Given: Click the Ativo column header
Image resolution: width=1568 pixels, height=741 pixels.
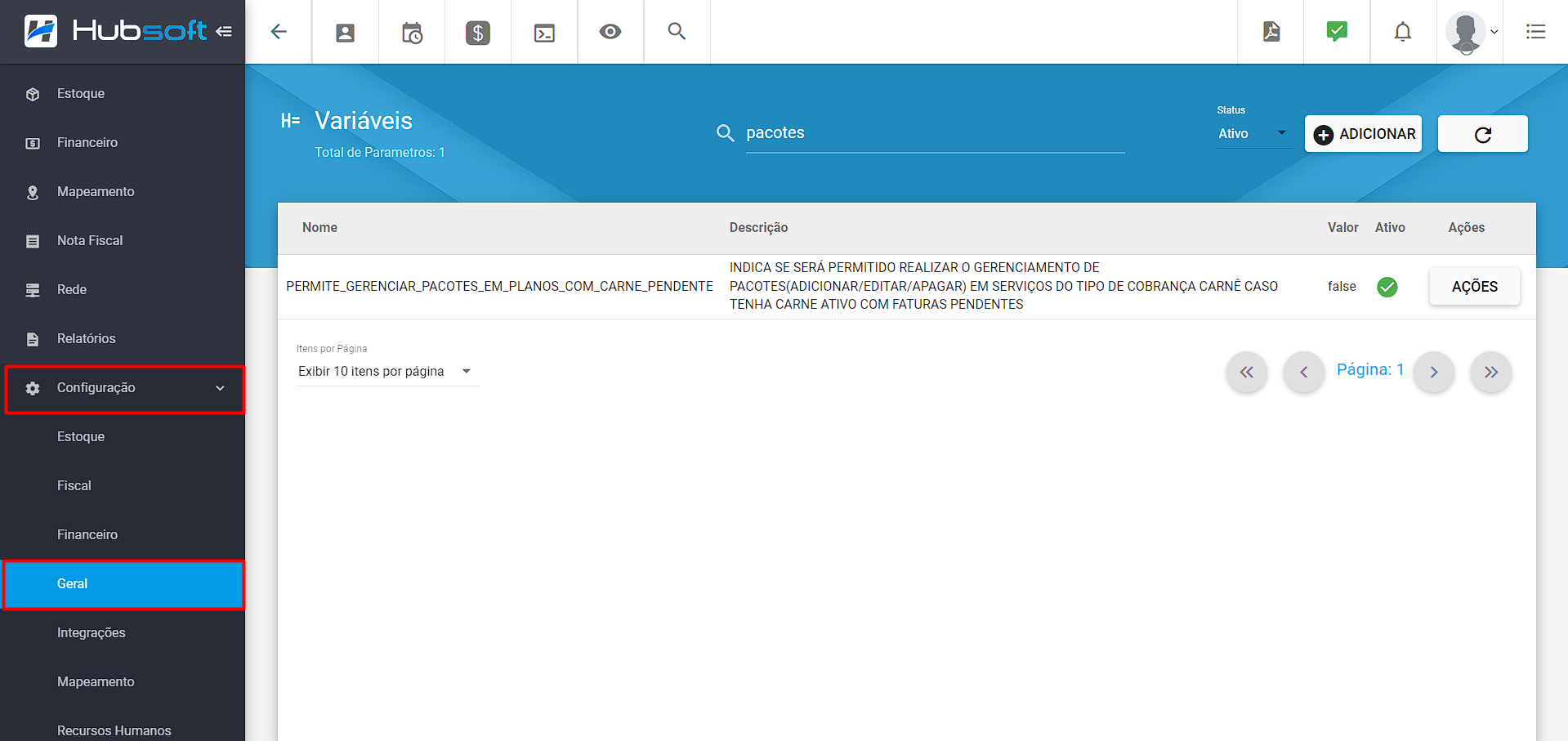Looking at the screenshot, I should pyautogui.click(x=1390, y=228).
